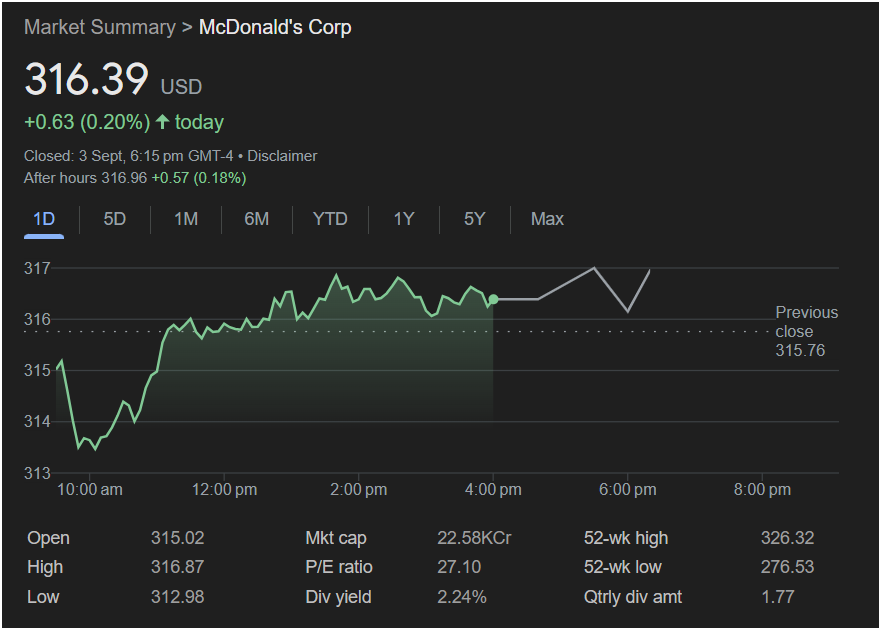Click the Low value 312.98

pyautogui.click(x=178, y=596)
